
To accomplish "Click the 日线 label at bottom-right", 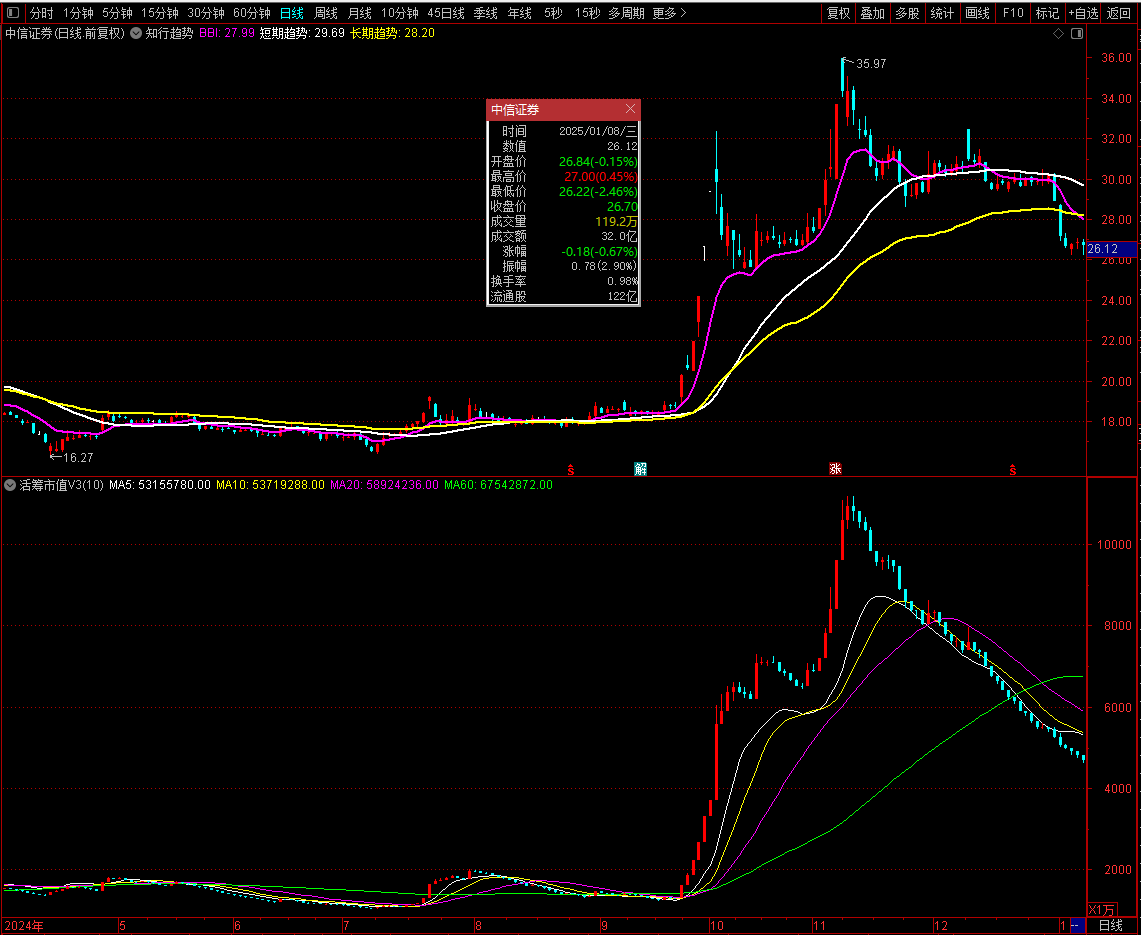I will click(x=1111, y=926).
